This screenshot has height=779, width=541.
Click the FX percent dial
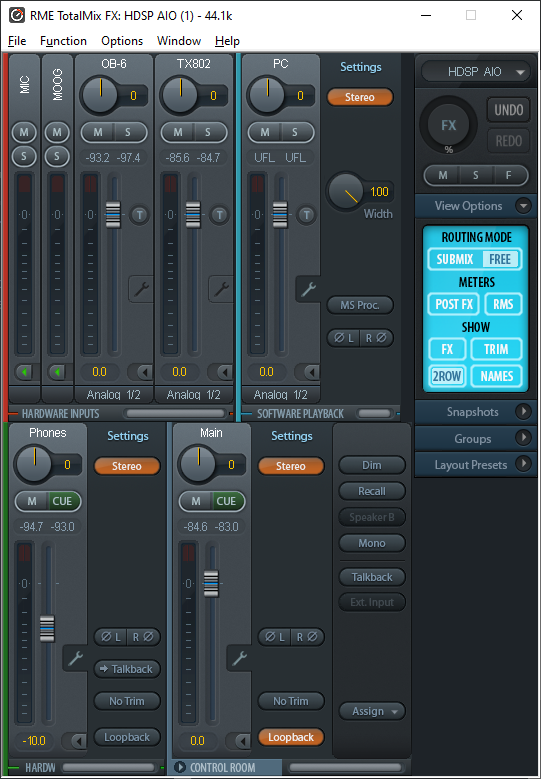(449, 125)
